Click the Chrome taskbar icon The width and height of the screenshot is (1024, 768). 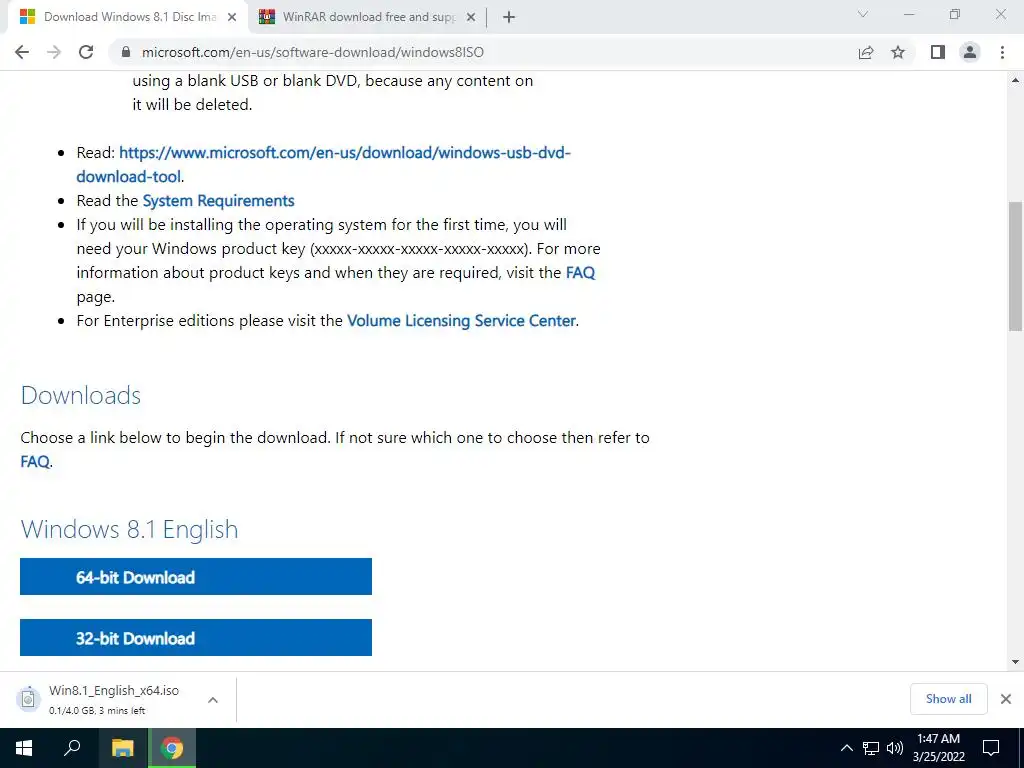point(172,748)
